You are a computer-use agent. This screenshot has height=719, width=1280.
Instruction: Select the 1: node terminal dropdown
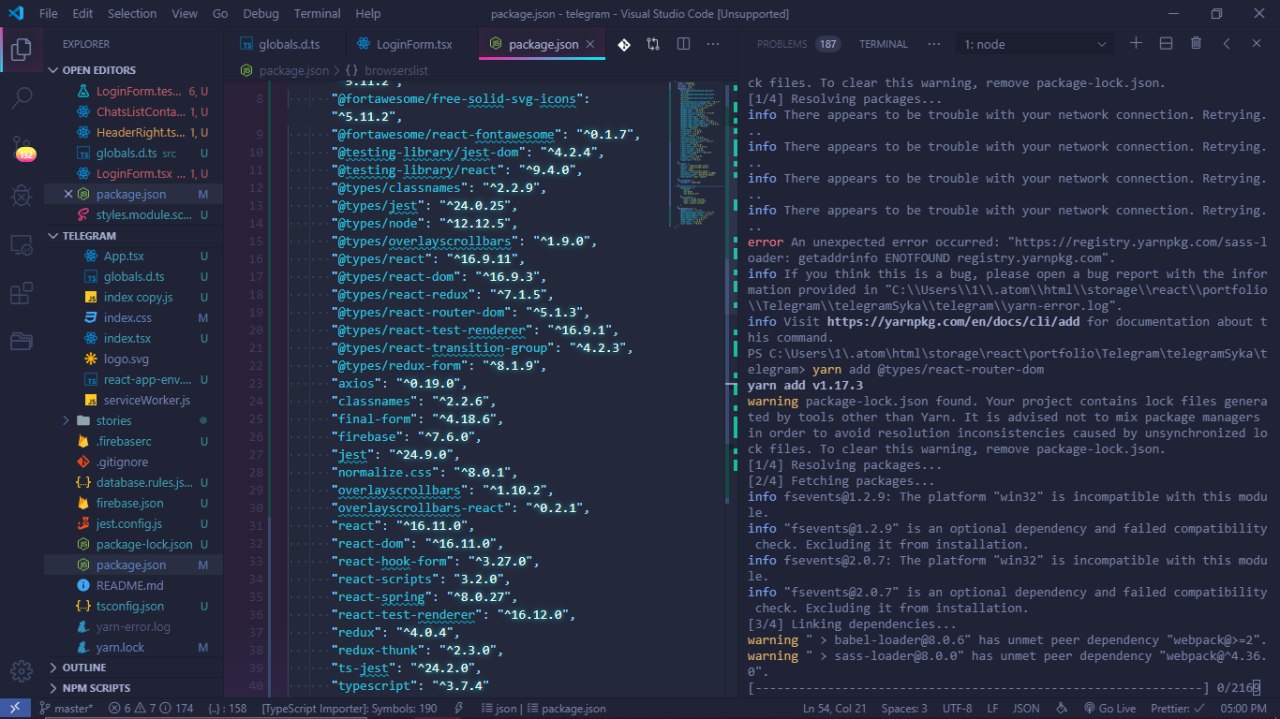coord(1035,44)
